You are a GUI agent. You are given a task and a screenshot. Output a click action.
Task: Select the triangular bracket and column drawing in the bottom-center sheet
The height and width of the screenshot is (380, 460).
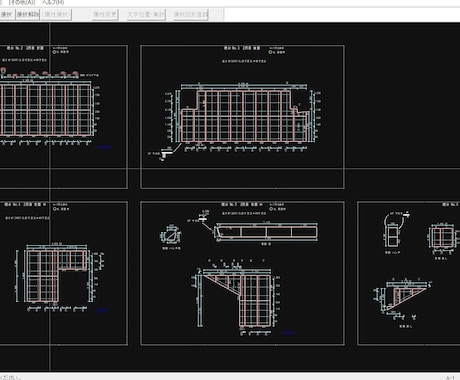(x=237, y=297)
